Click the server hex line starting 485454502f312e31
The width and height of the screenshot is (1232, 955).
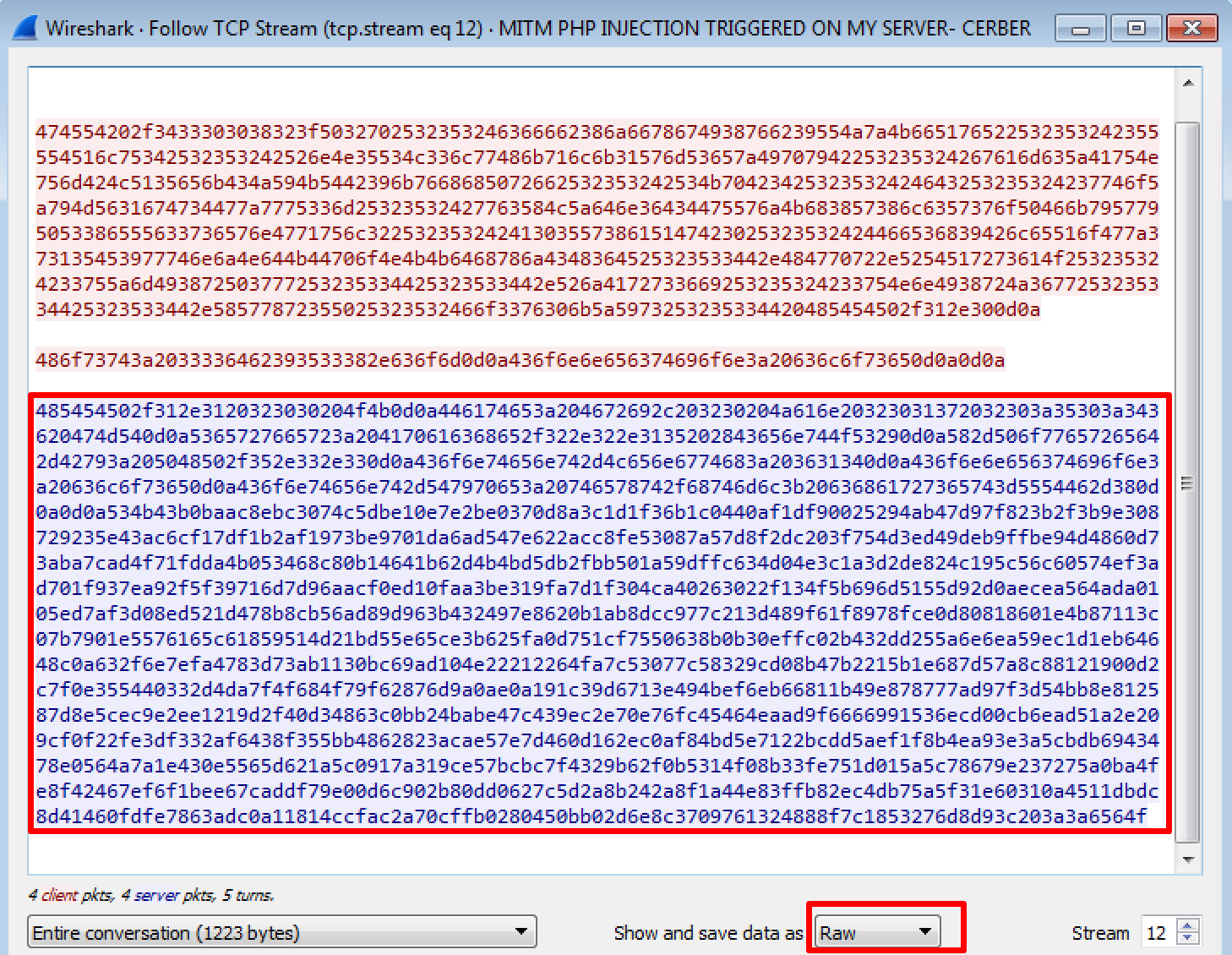click(597, 411)
